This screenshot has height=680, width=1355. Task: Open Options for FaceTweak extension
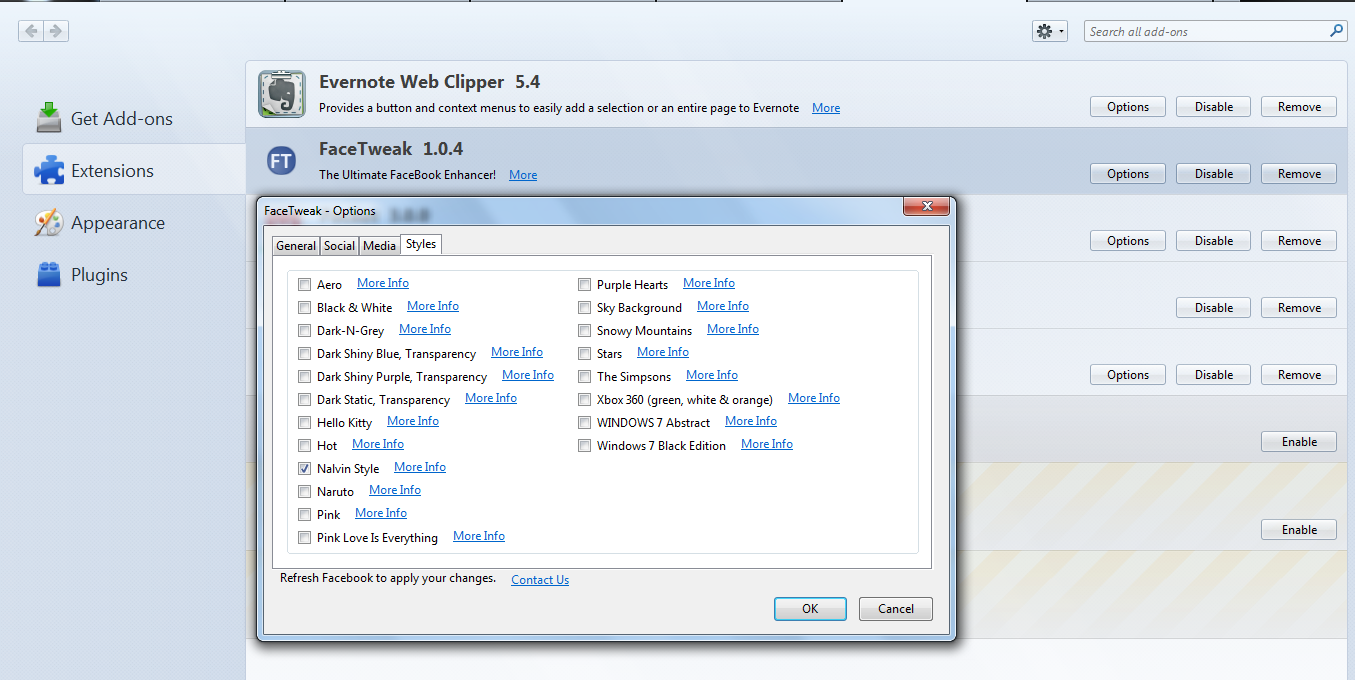tap(1128, 174)
